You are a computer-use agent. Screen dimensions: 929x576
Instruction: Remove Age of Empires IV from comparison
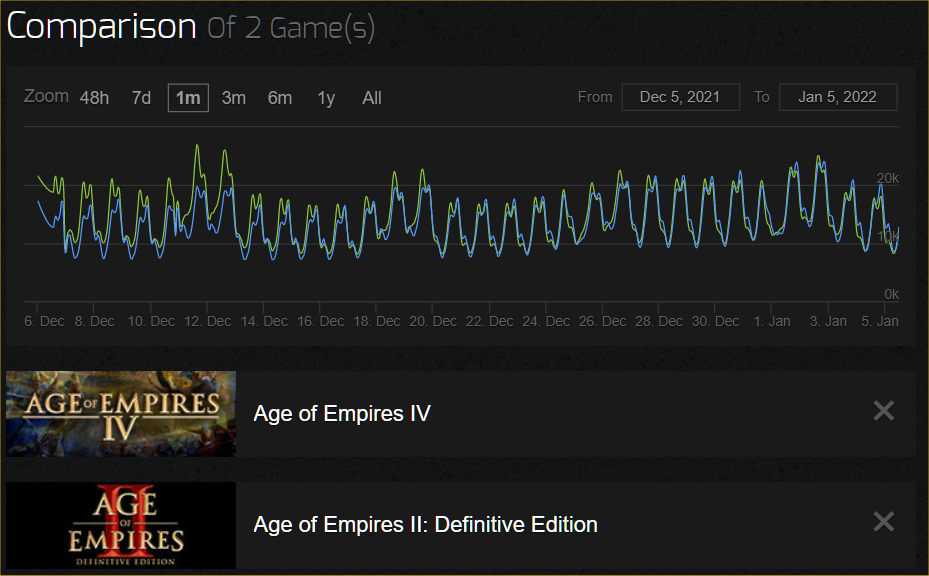coord(883,411)
